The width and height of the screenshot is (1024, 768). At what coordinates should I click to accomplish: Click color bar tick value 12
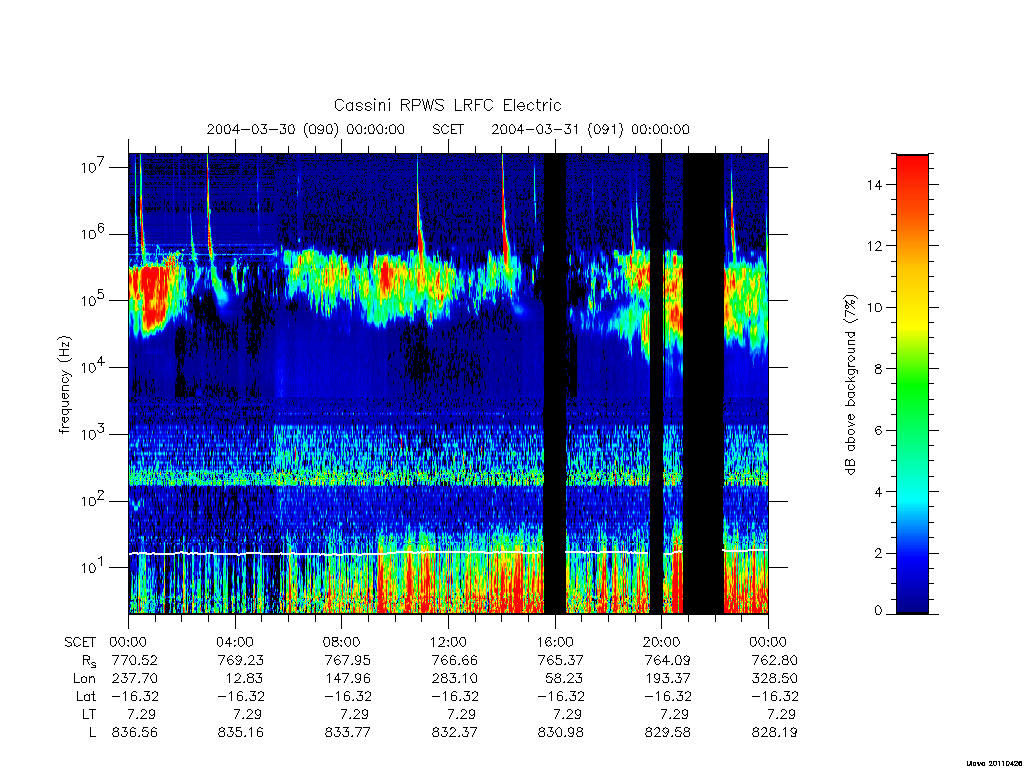pos(874,246)
